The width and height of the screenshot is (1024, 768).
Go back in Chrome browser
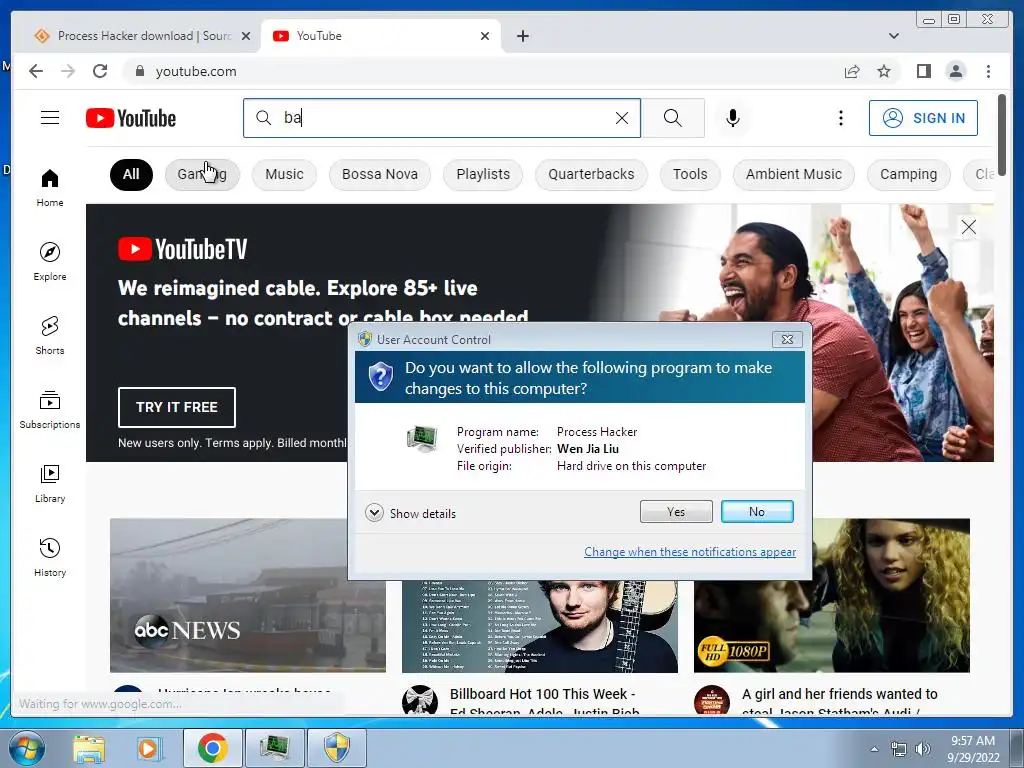pos(36,71)
